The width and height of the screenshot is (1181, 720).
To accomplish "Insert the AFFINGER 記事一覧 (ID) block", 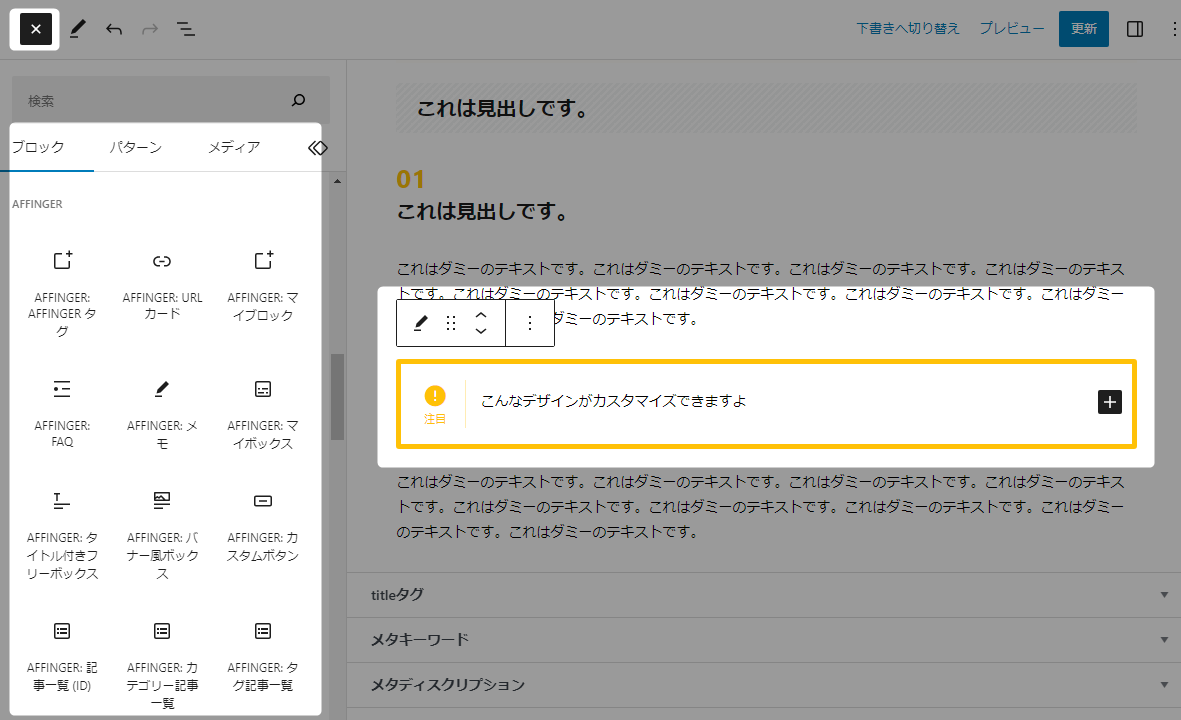I will coord(63,657).
